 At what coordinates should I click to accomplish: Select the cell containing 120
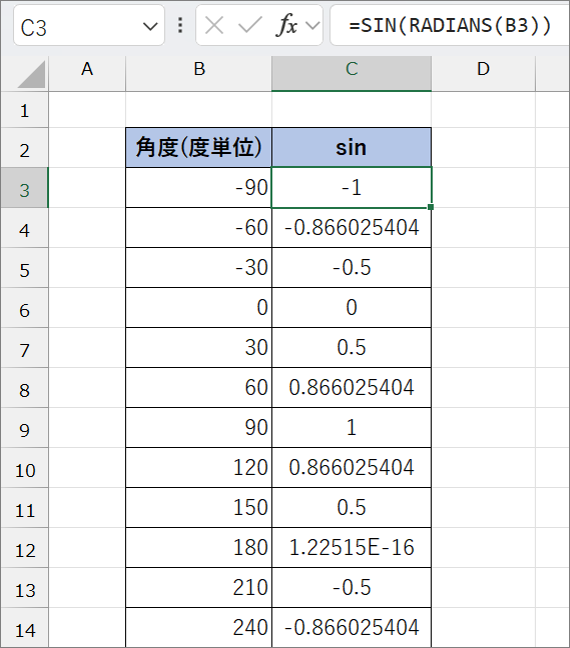(x=199, y=468)
